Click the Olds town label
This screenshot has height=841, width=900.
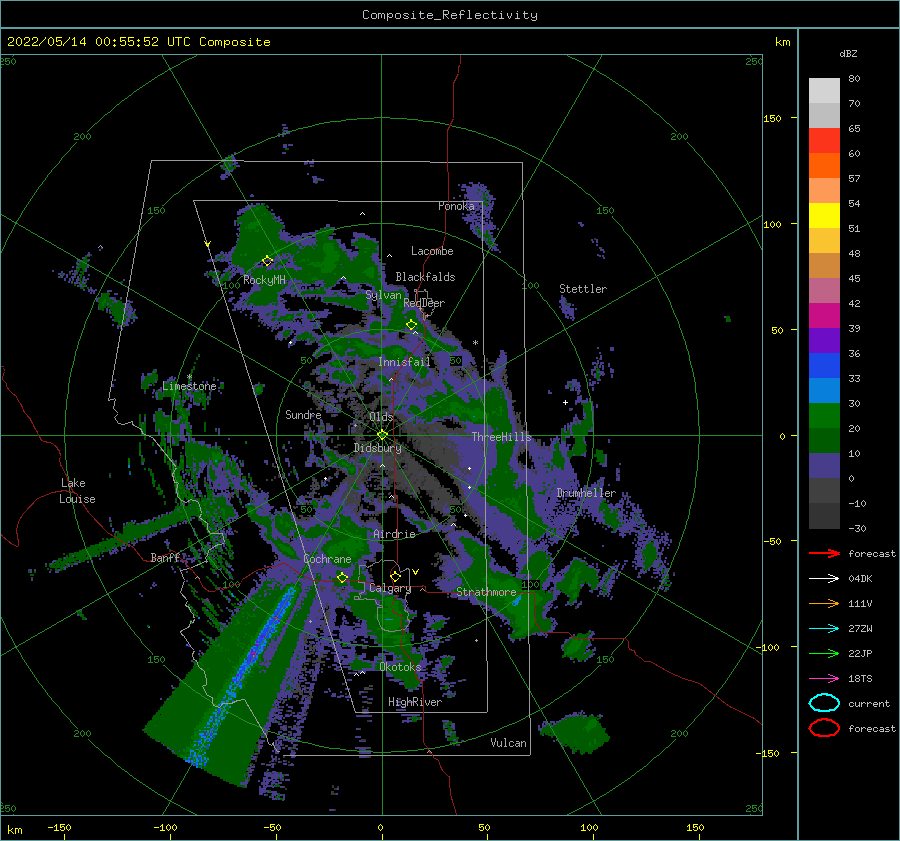click(381, 416)
